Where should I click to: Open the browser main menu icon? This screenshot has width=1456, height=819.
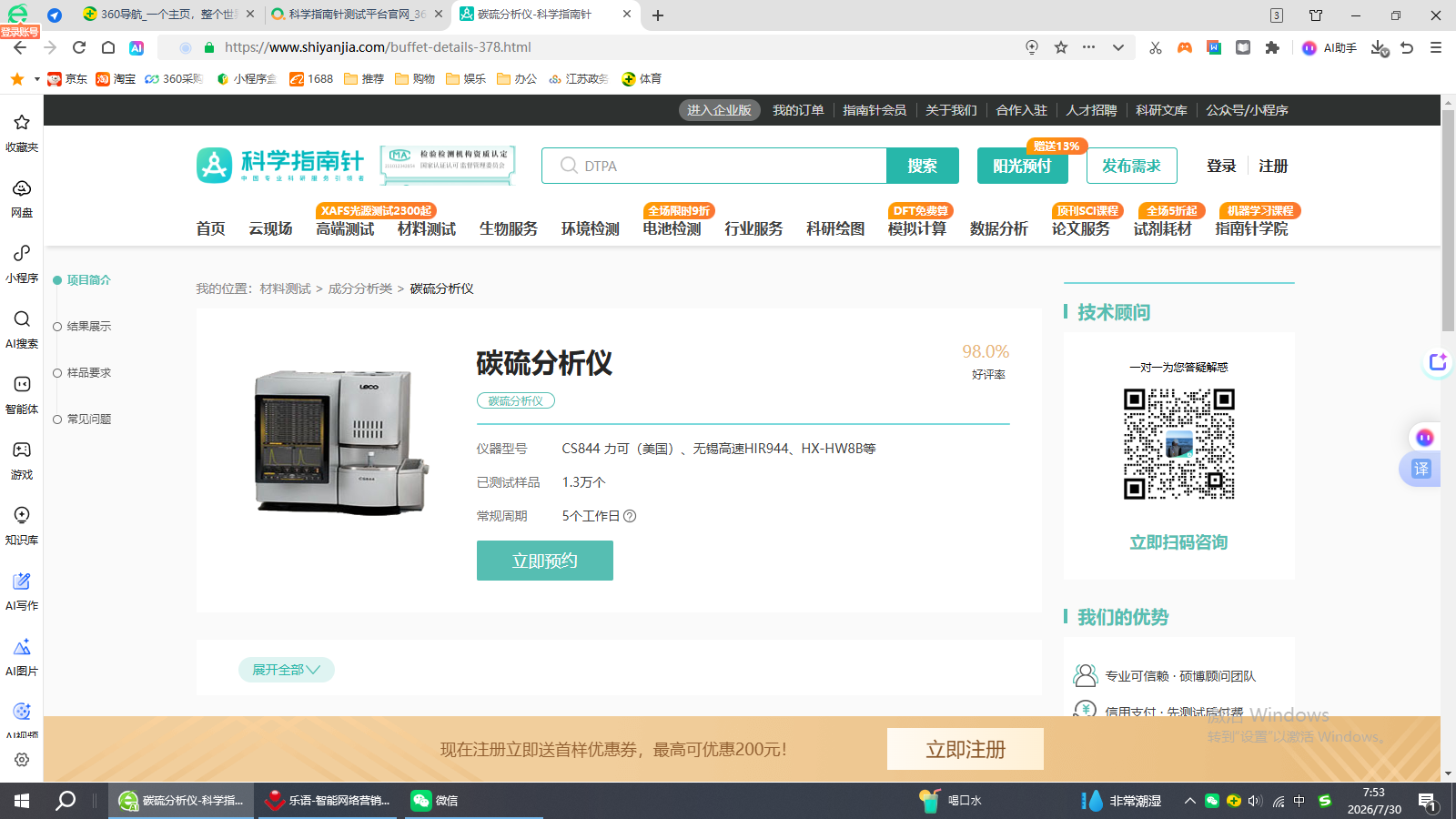[1436, 47]
